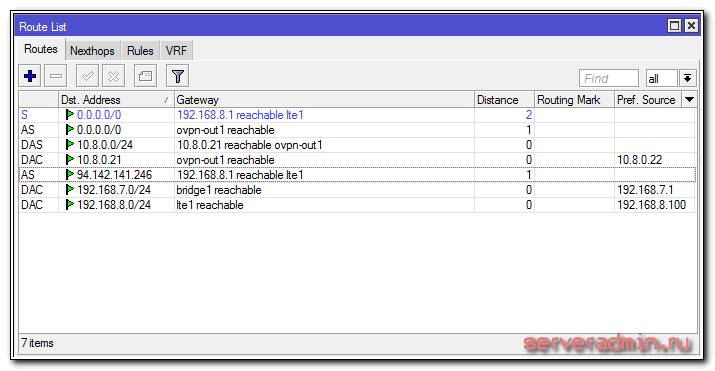Open the comment tool icon
This screenshot has width=715, height=371.
(145, 76)
